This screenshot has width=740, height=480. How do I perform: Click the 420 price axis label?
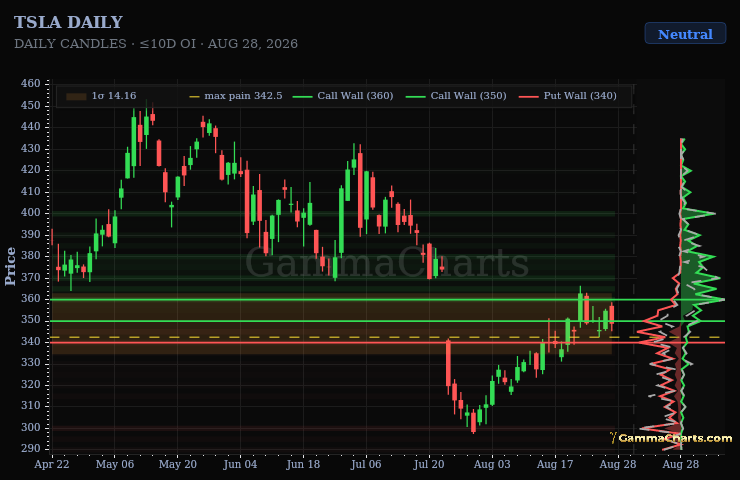click(31, 169)
